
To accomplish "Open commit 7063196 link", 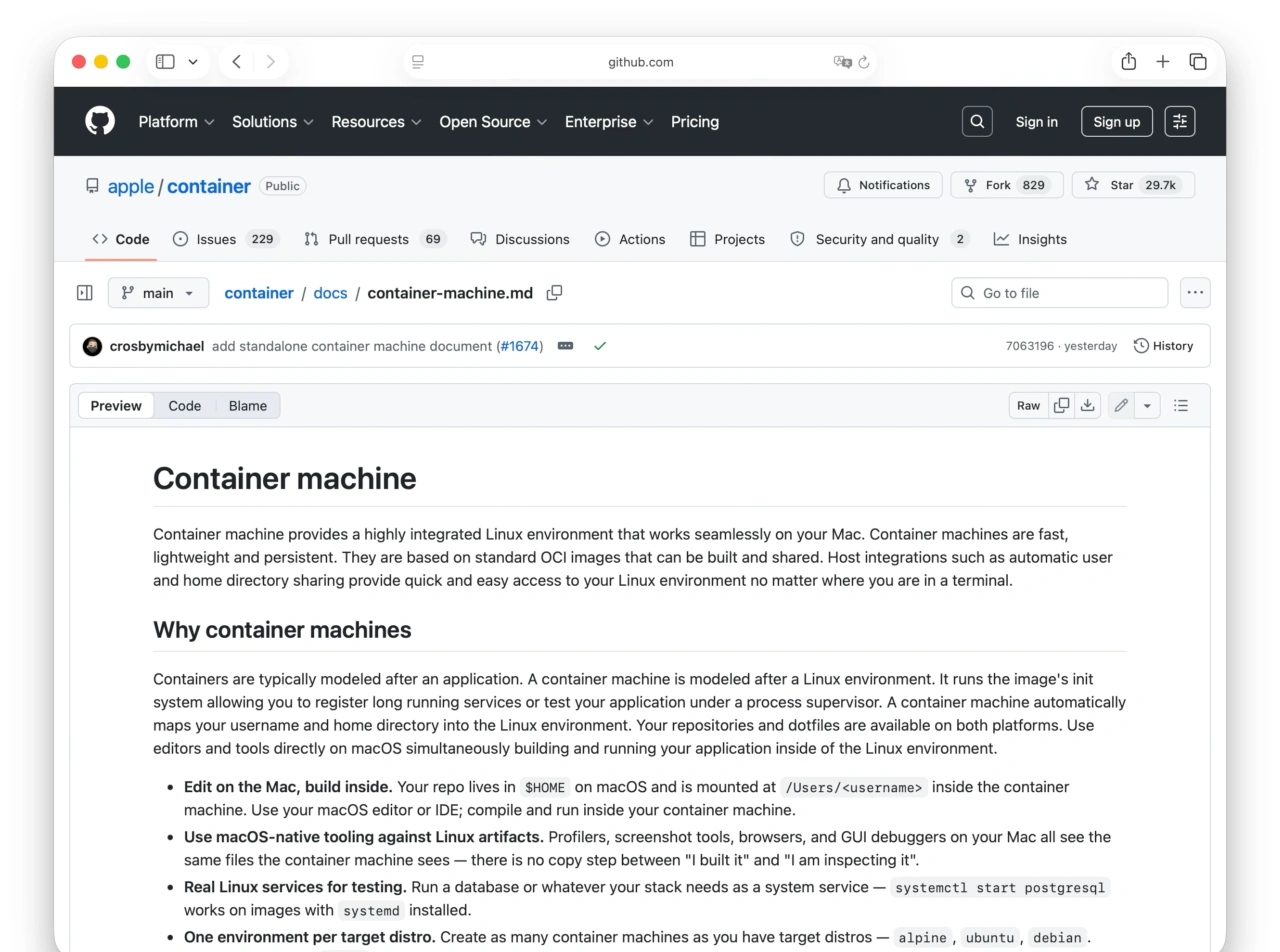I will pyautogui.click(x=1030, y=346).
